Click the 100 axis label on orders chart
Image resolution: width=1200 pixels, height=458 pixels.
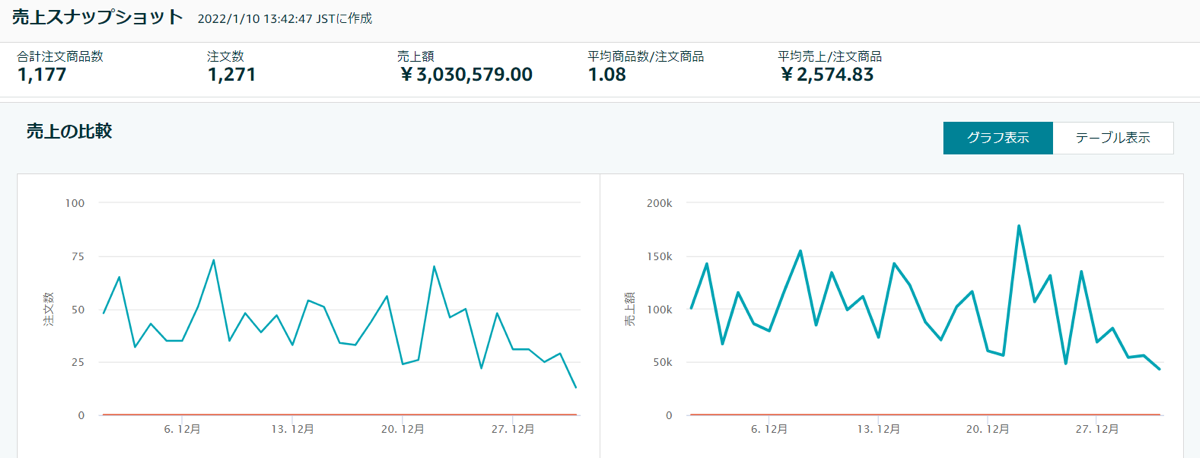tap(74, 203)
